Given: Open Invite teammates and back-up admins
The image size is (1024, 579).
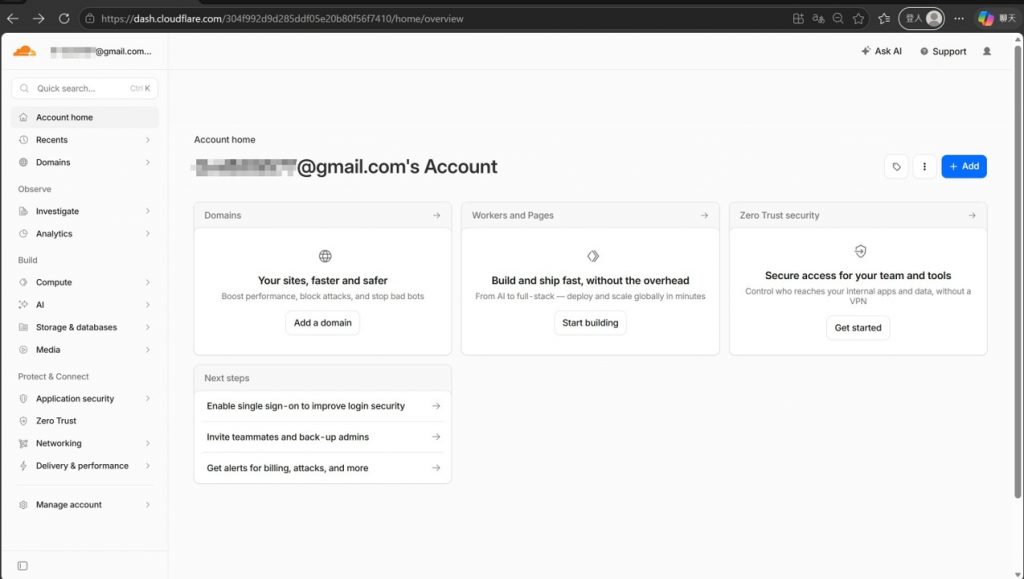Looking at the screenshot, I should click(323, 437).
